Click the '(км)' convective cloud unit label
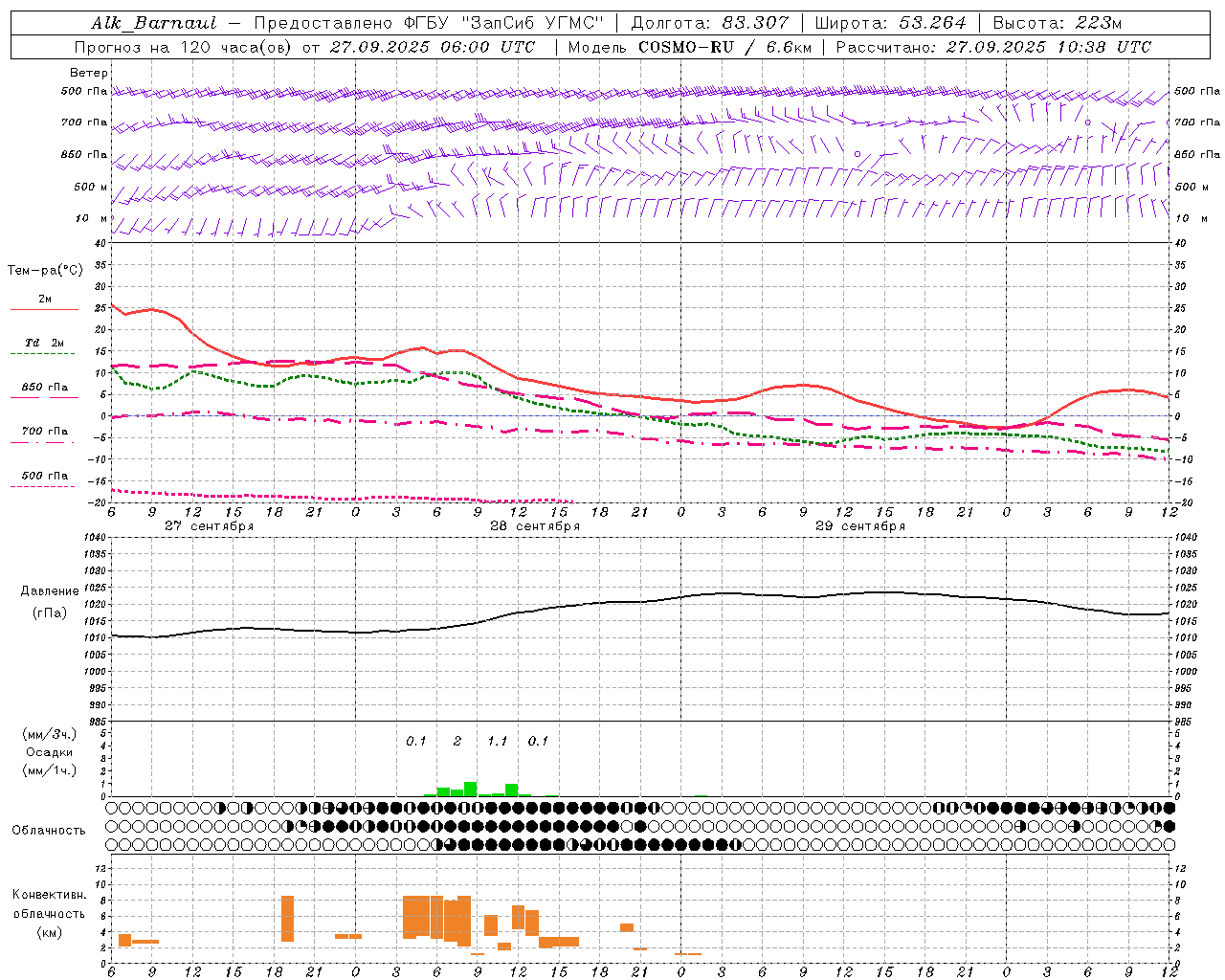This screenshot has height=980, width=1225. pos(49,931)
